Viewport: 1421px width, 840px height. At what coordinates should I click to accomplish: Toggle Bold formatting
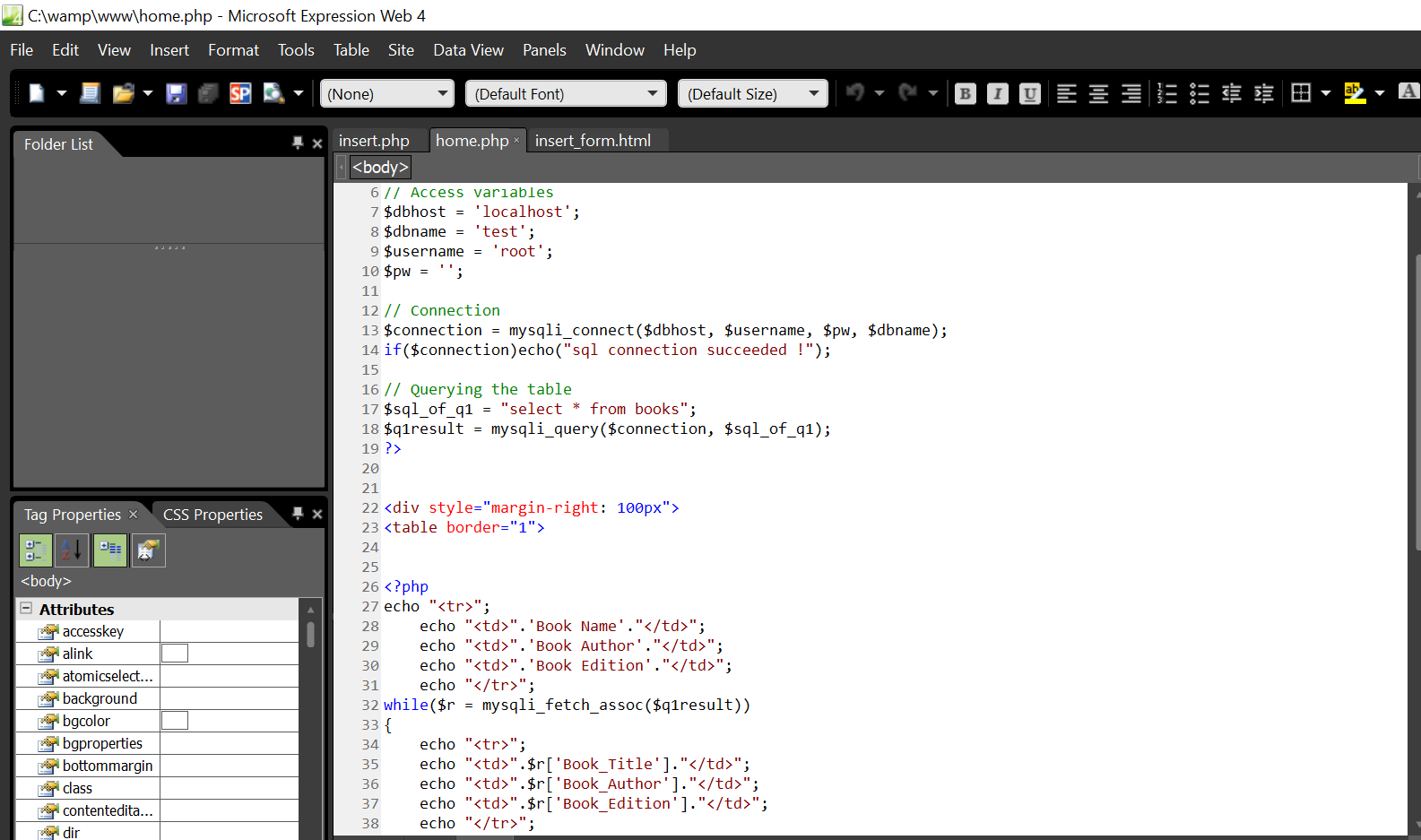966,93
